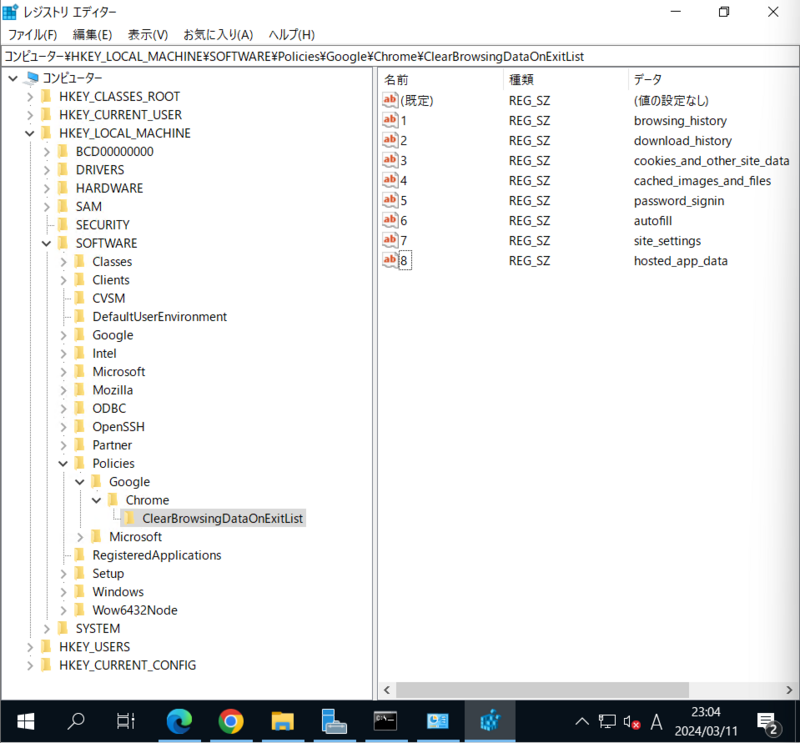Screen dimensions: 800x743
Task: Launch Microsoft Edge from taskbar
Action: 179,721
